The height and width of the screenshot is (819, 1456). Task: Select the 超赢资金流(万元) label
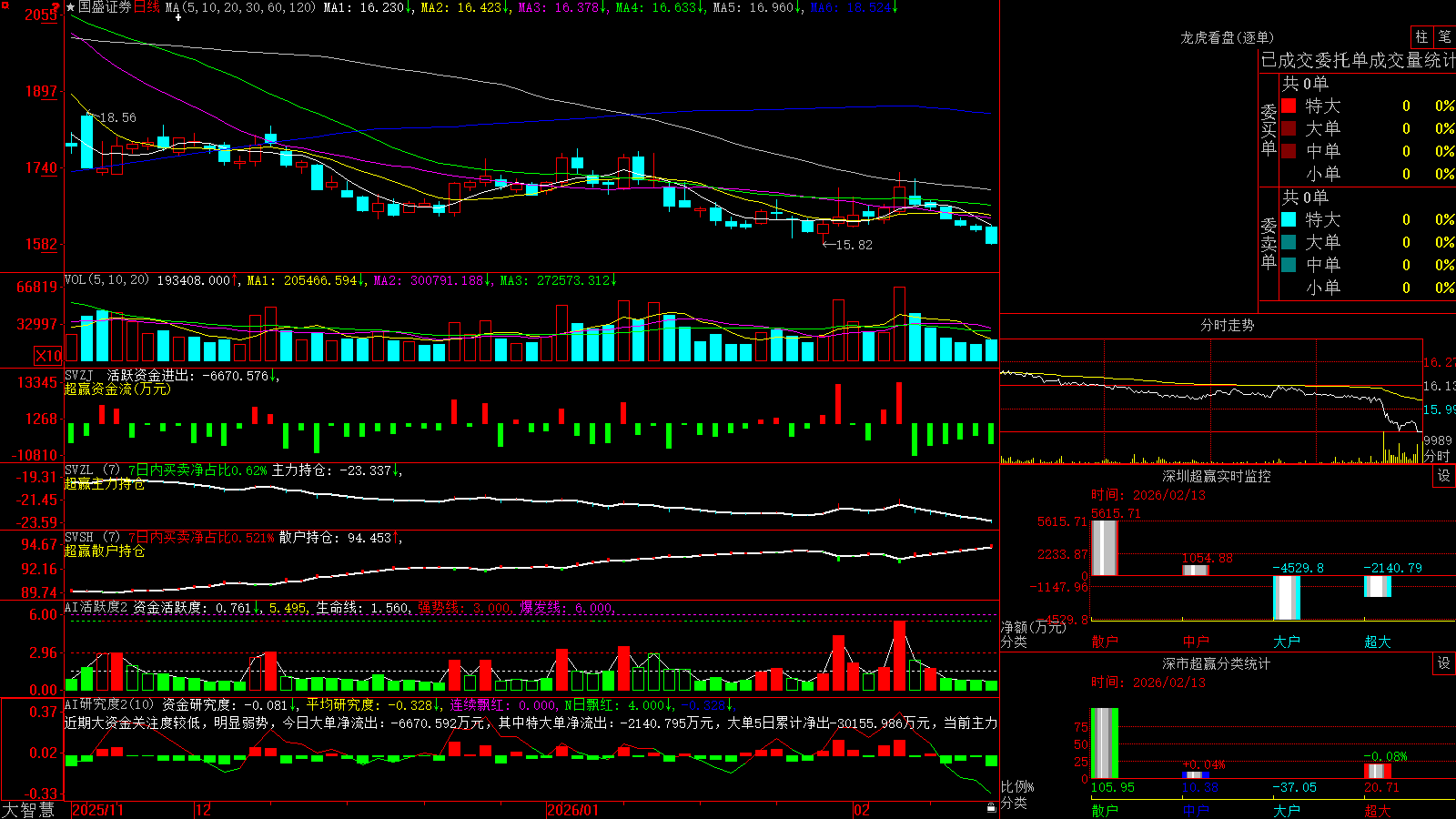[117, 389]
